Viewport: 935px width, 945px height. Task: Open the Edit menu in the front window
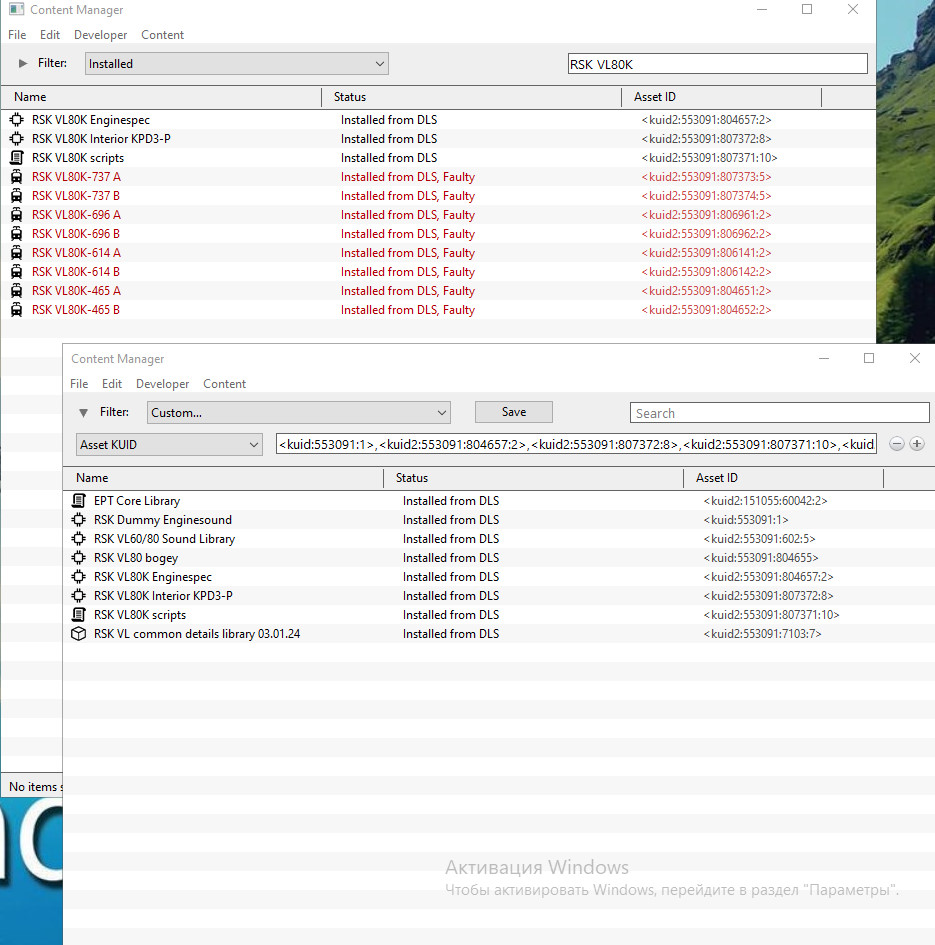pos(112,384)
